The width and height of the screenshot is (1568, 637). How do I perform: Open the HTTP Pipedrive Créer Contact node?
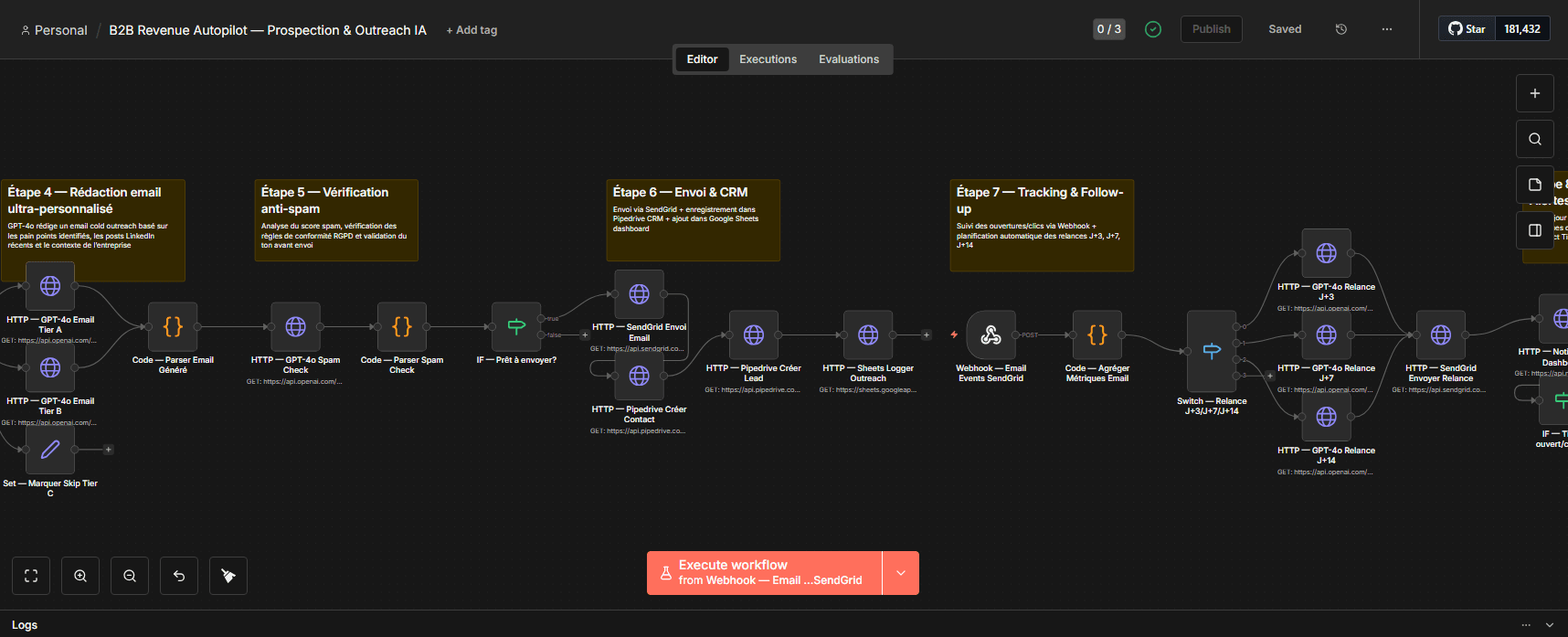pyautogui.click(x=640, y=376)
